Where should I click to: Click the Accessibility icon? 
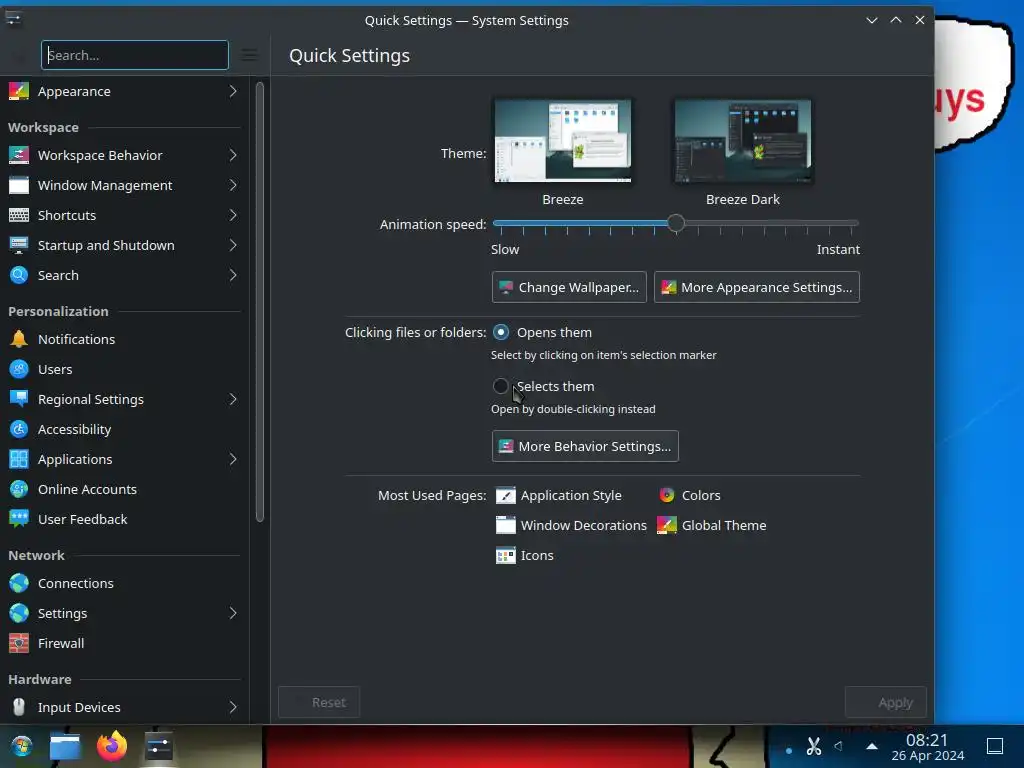pyautogui.click(x=19, y=429)
